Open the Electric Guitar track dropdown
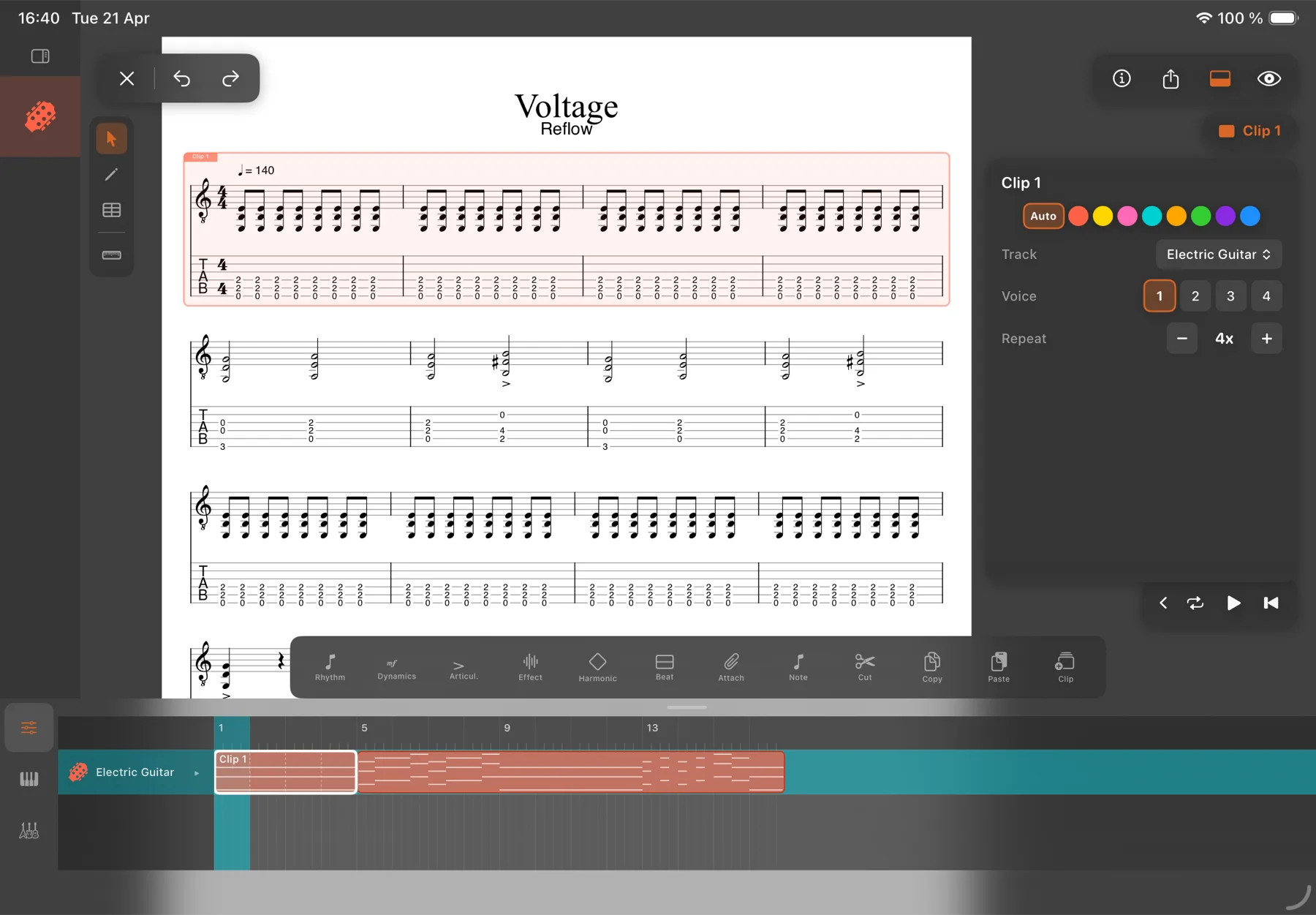 (1219, 255)
